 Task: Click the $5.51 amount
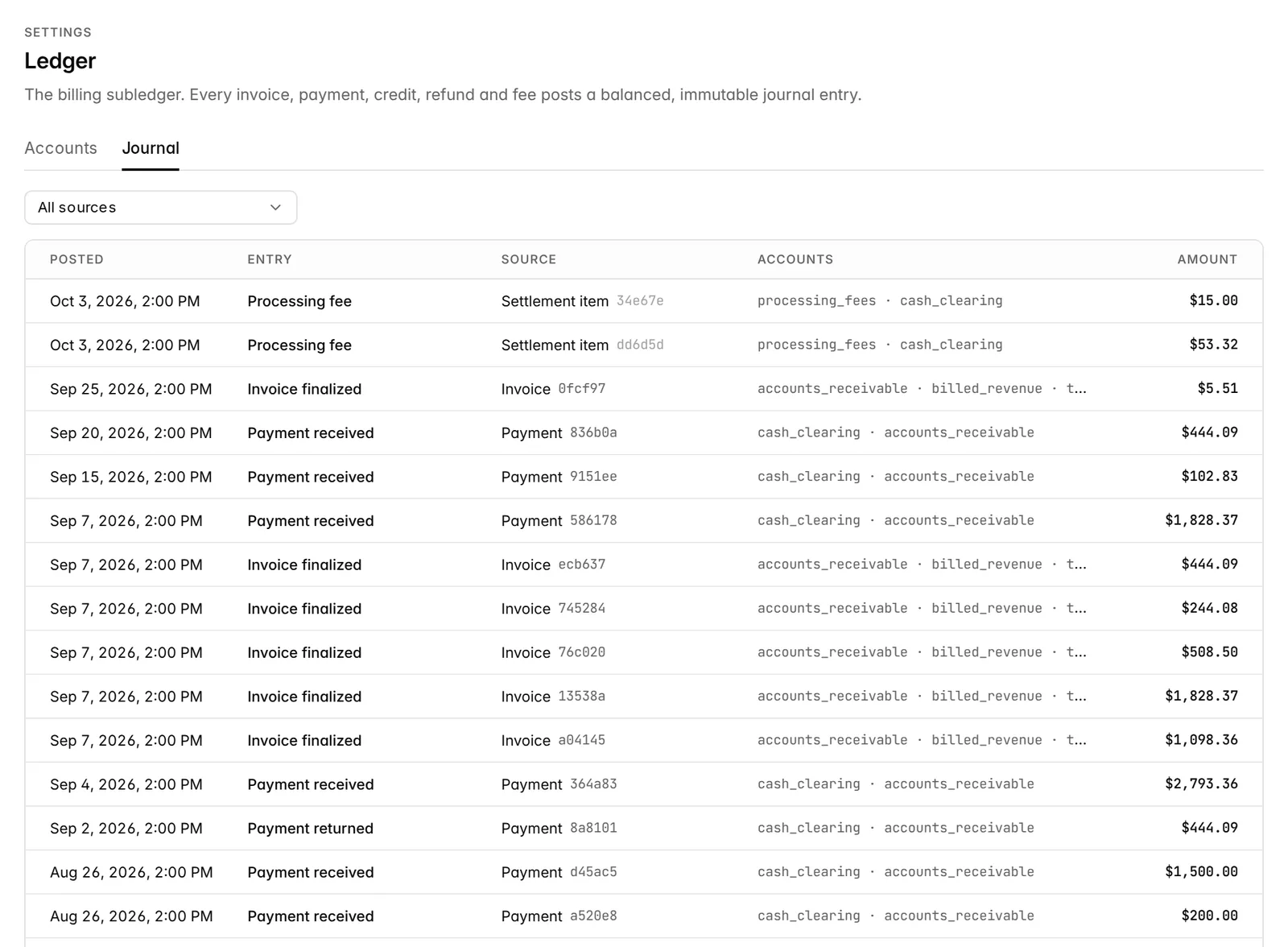1218,388
